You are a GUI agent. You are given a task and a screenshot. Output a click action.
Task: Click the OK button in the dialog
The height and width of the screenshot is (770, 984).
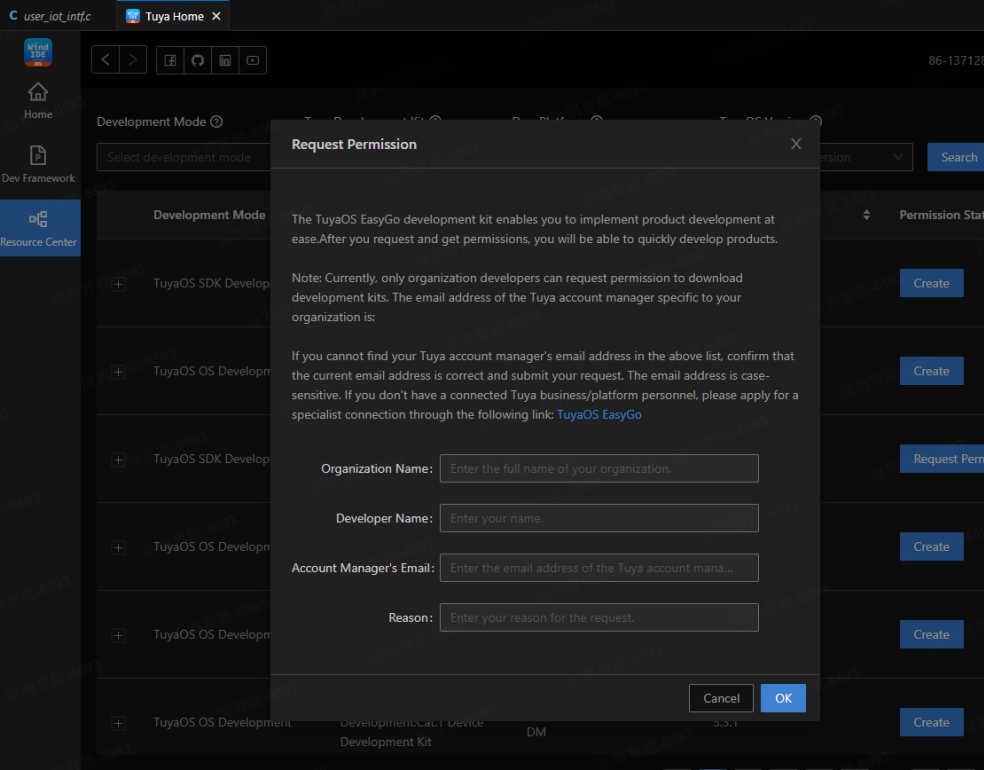[x=783, y=698]
